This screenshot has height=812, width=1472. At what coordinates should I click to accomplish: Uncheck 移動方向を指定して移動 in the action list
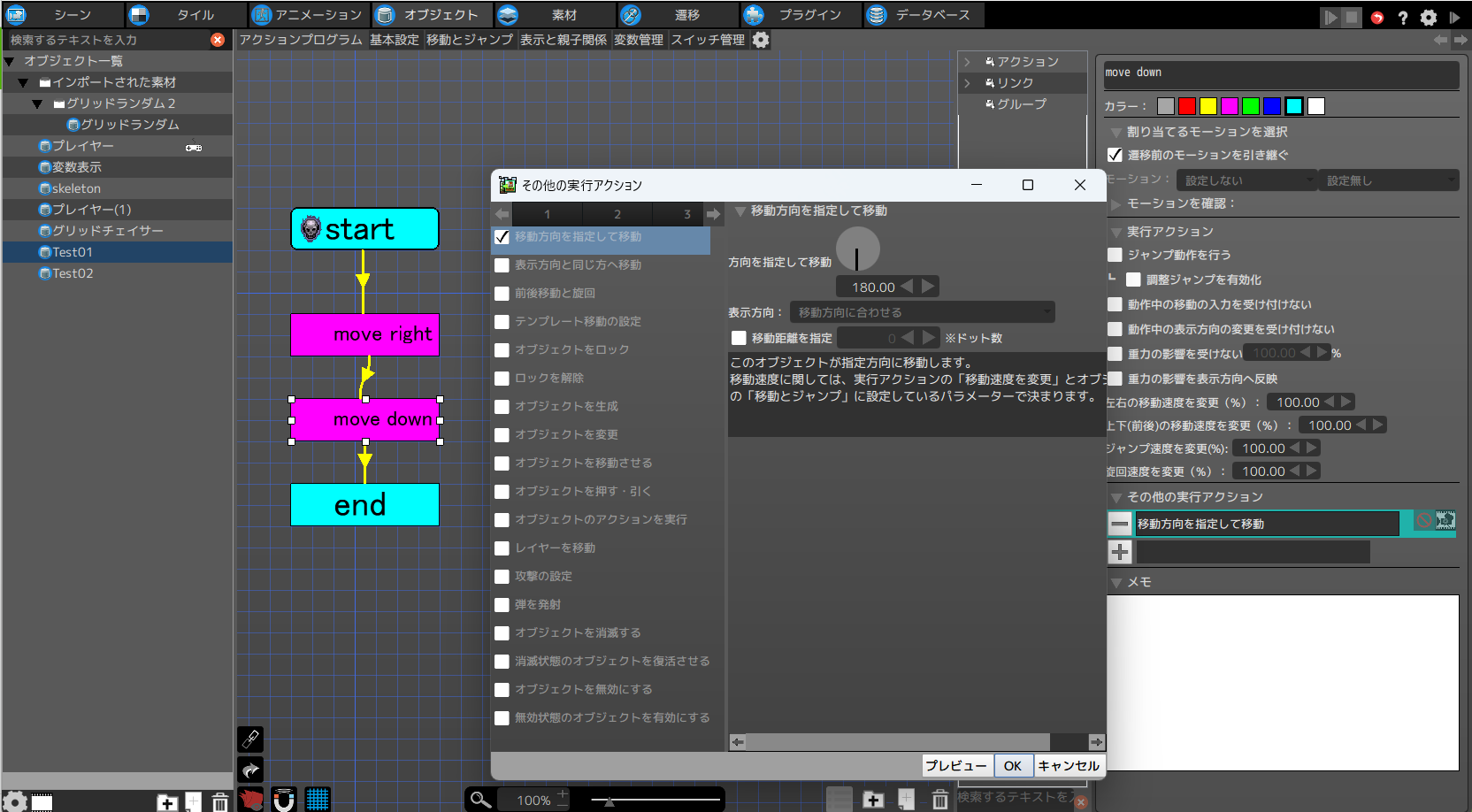click(x=502, y=237)
